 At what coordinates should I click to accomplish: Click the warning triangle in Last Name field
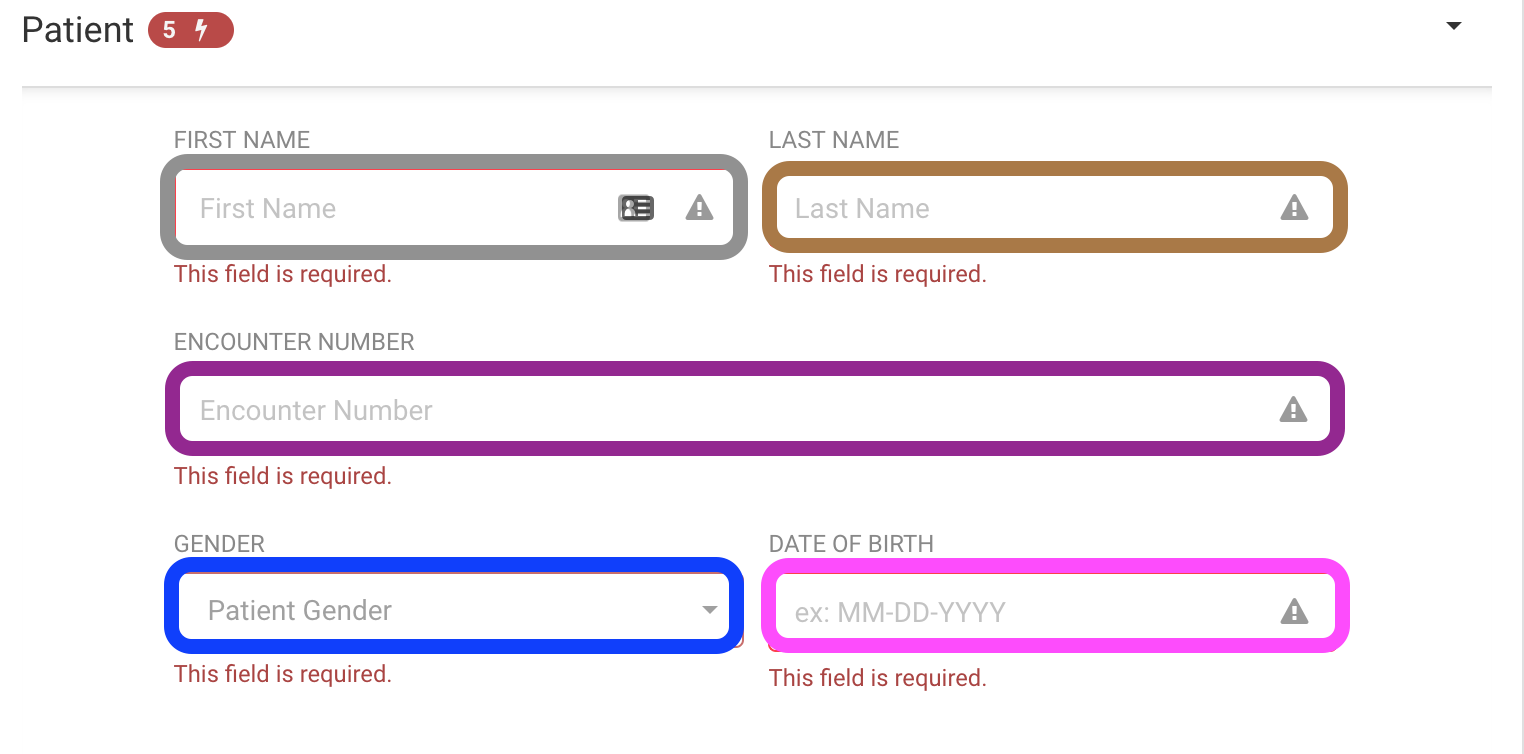(1294, 208)
